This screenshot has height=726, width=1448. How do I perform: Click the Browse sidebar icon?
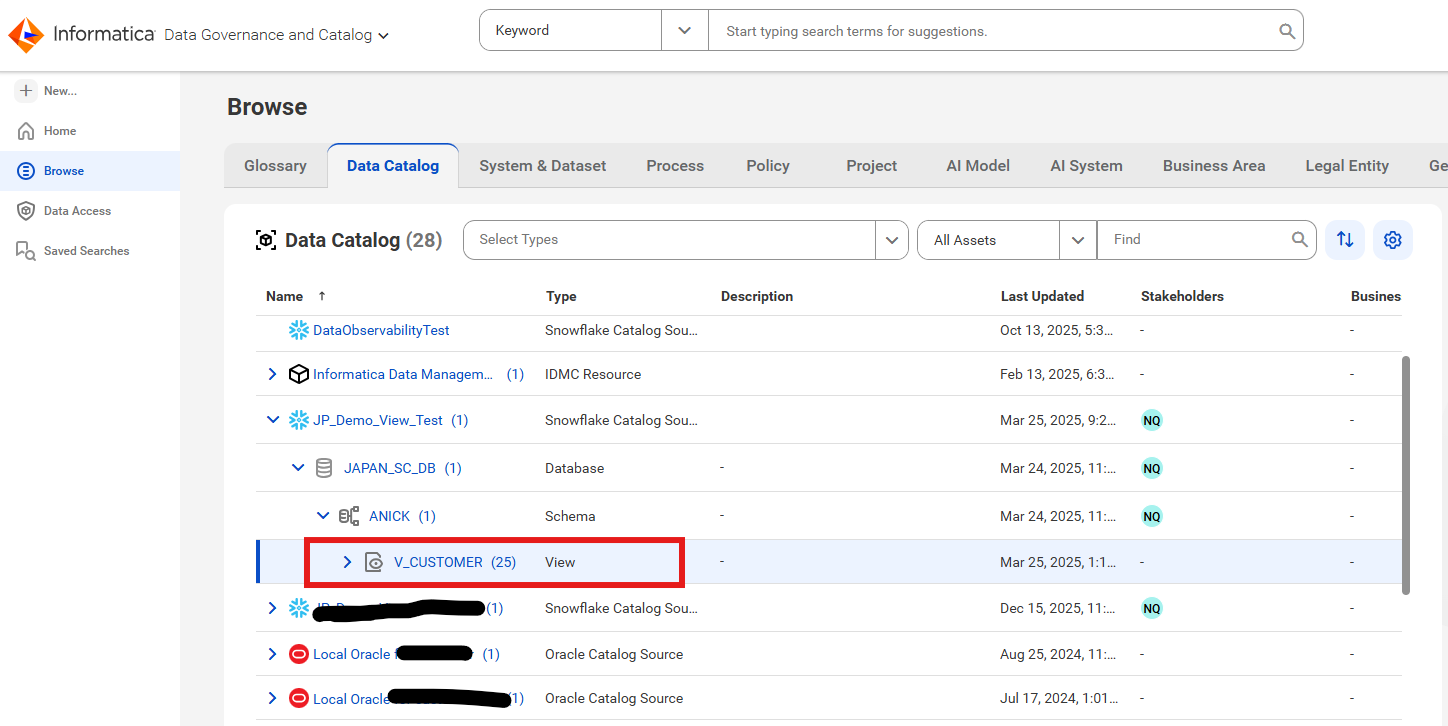tap(26, 171)
